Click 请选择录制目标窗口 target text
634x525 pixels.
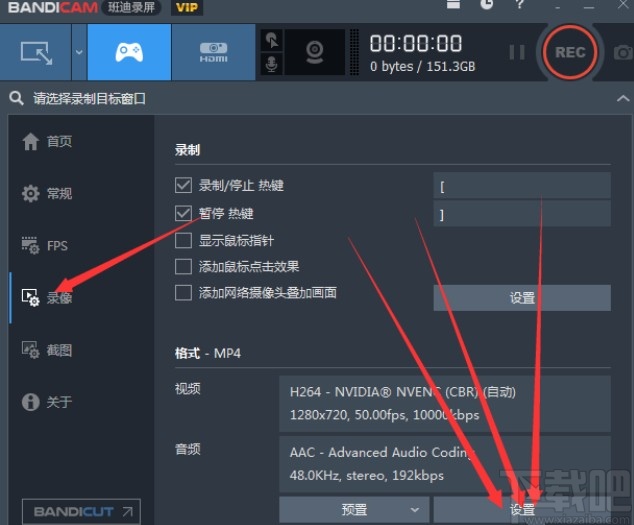[89, 98]
